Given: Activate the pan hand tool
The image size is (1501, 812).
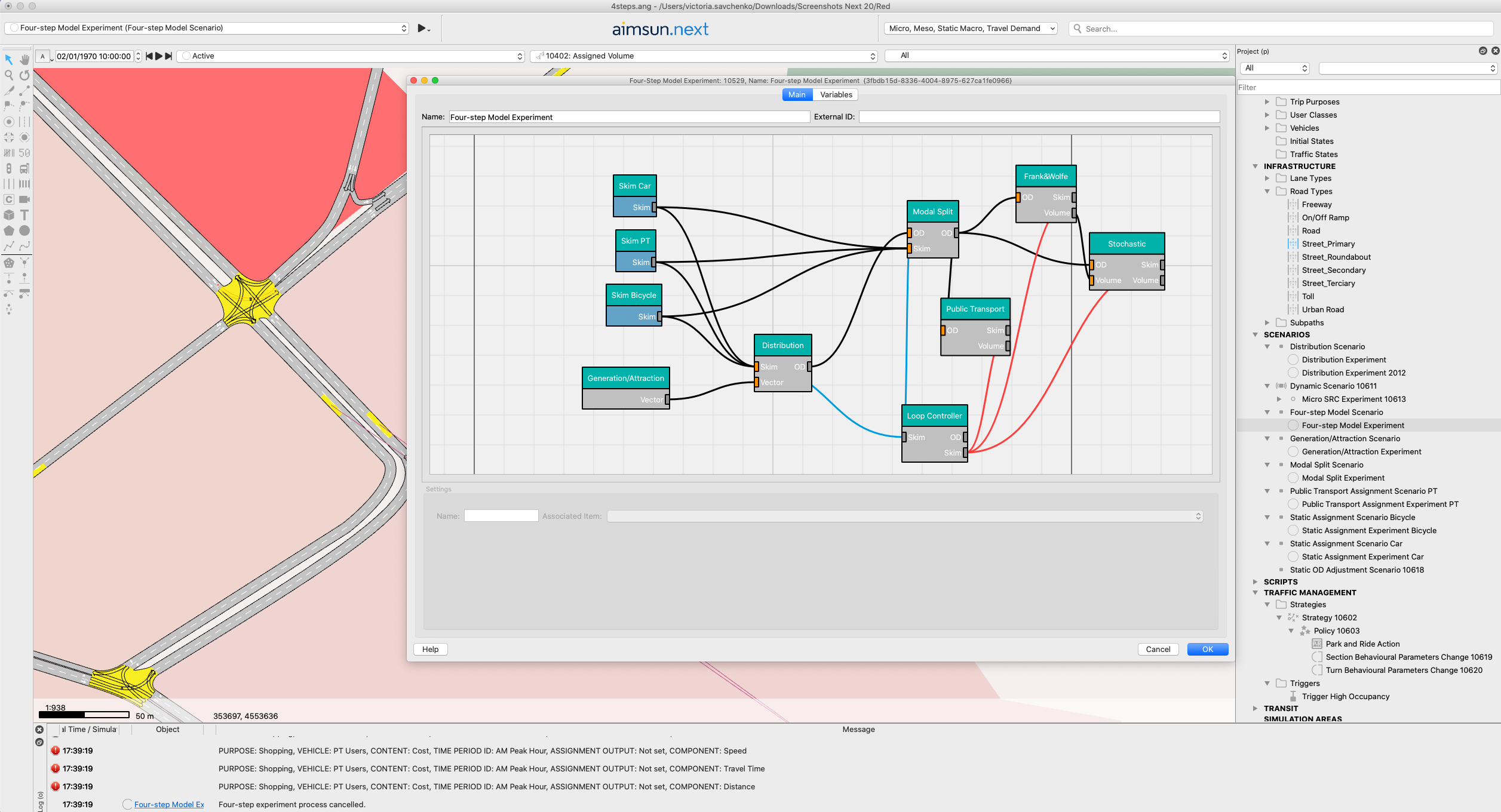Looking at the screenshot, I should 24,60.
